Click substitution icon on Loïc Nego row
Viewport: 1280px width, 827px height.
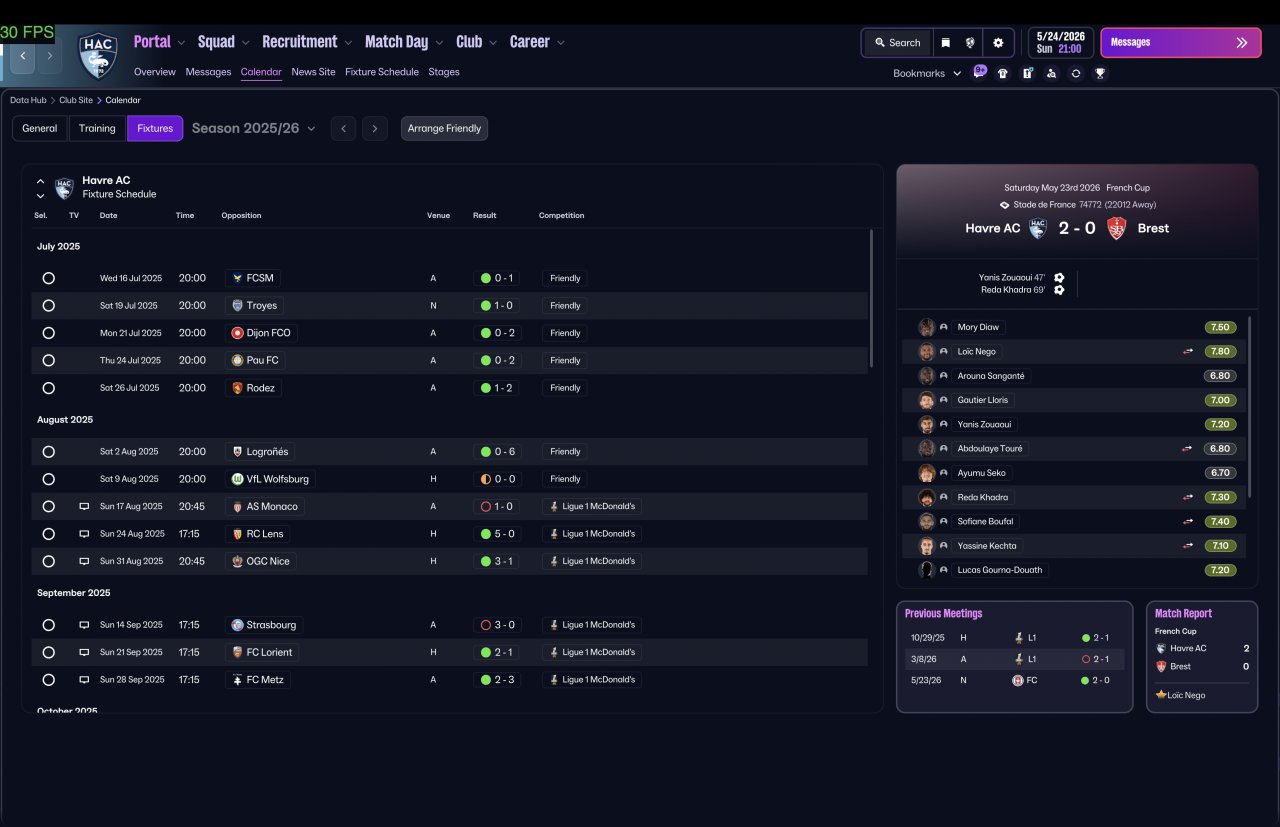pos(1189,352)
